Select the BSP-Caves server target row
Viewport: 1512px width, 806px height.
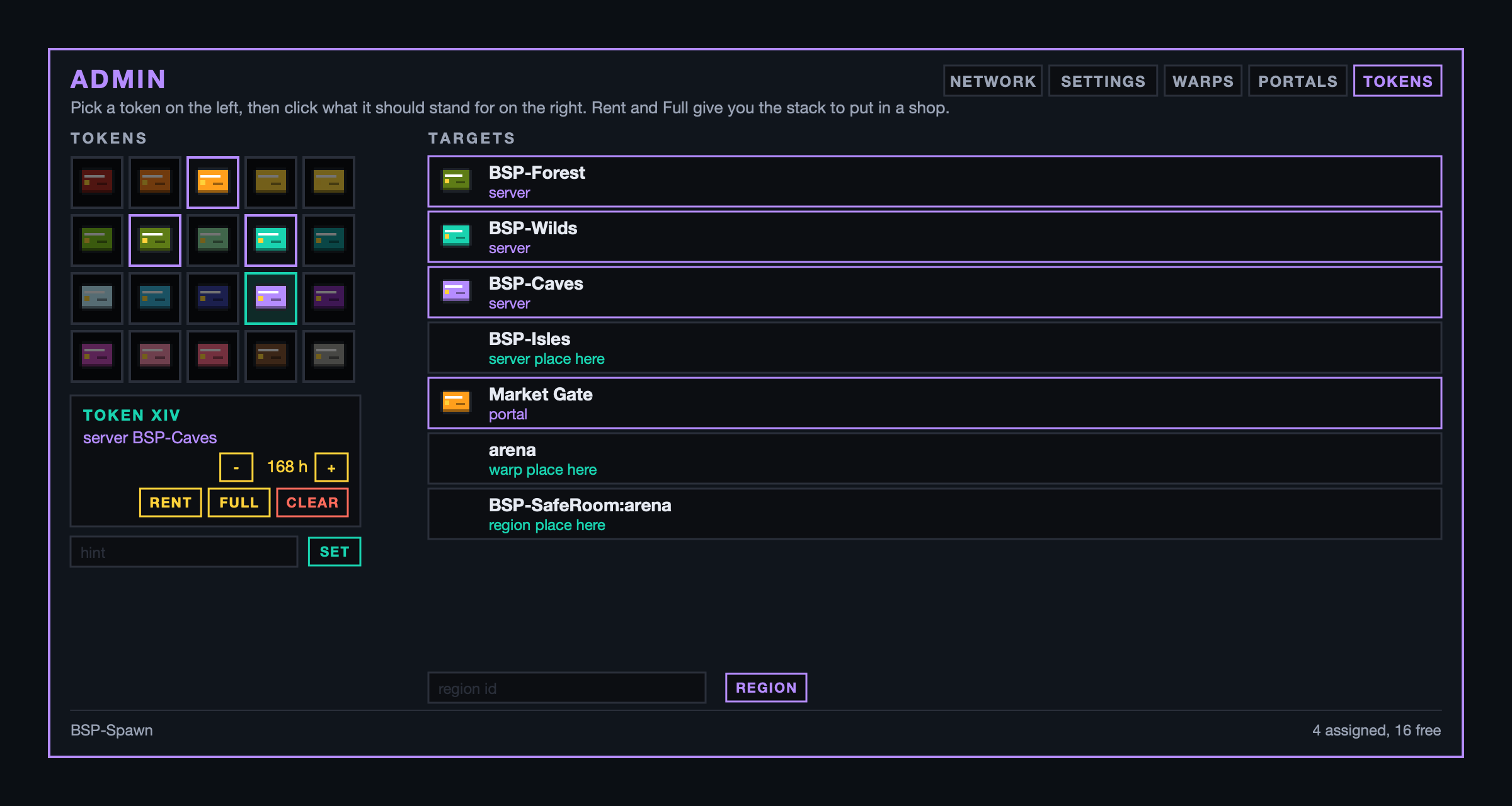[934, 293]
